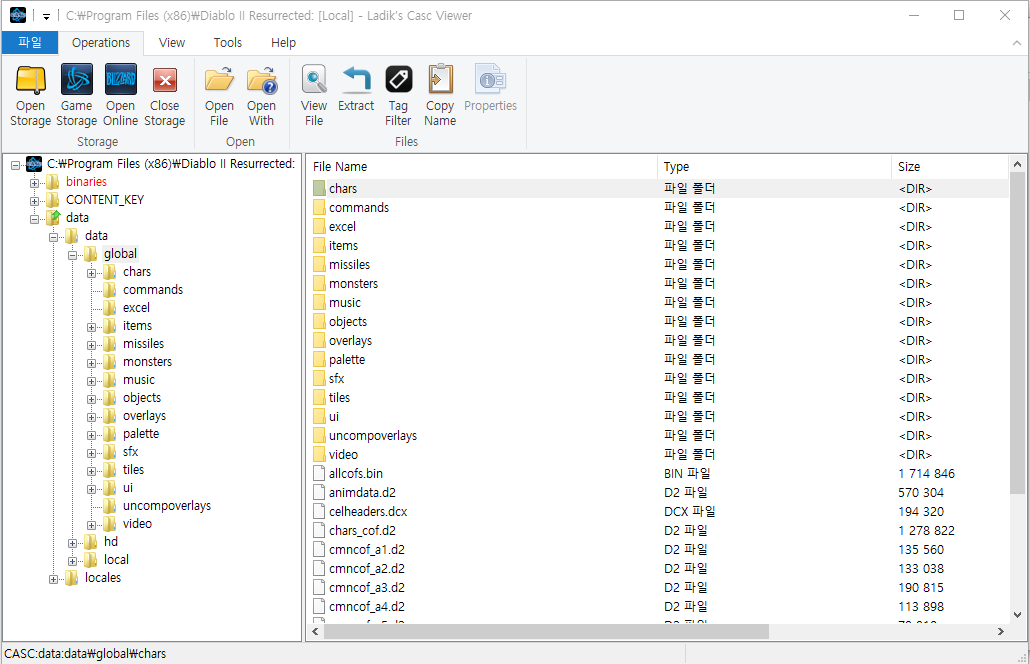The height and width of the screenshot is (664, 1030).
Task: Click the Copy Name icon
Action: pos(440,80)
